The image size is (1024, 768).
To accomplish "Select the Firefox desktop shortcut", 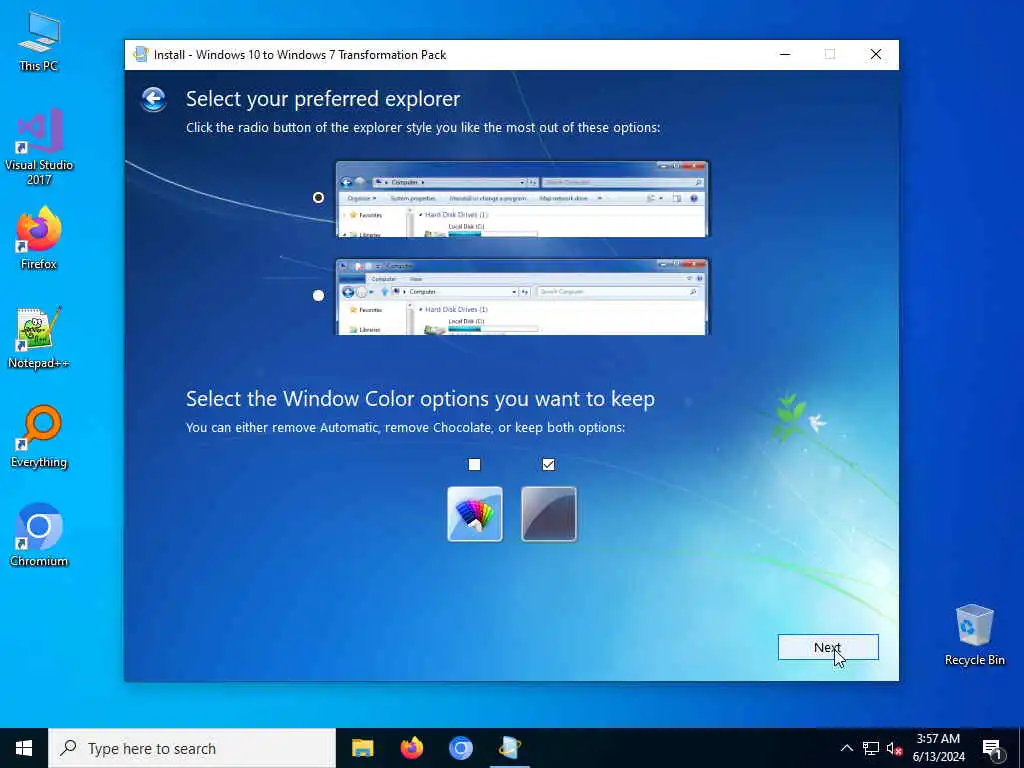I will pyautogui.click(x=39, y=238).
